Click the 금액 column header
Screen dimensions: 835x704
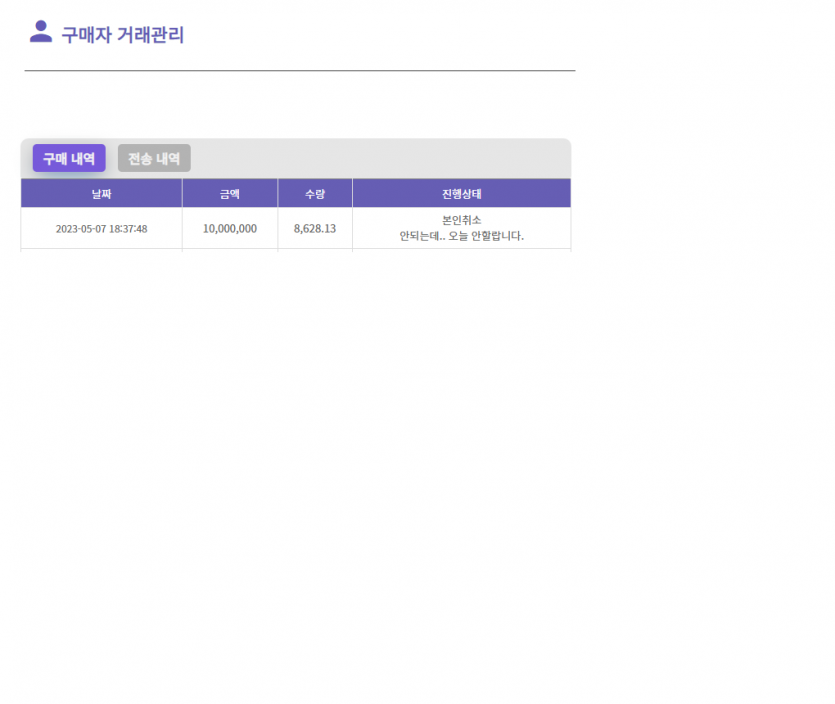click(x=230, y=194)
